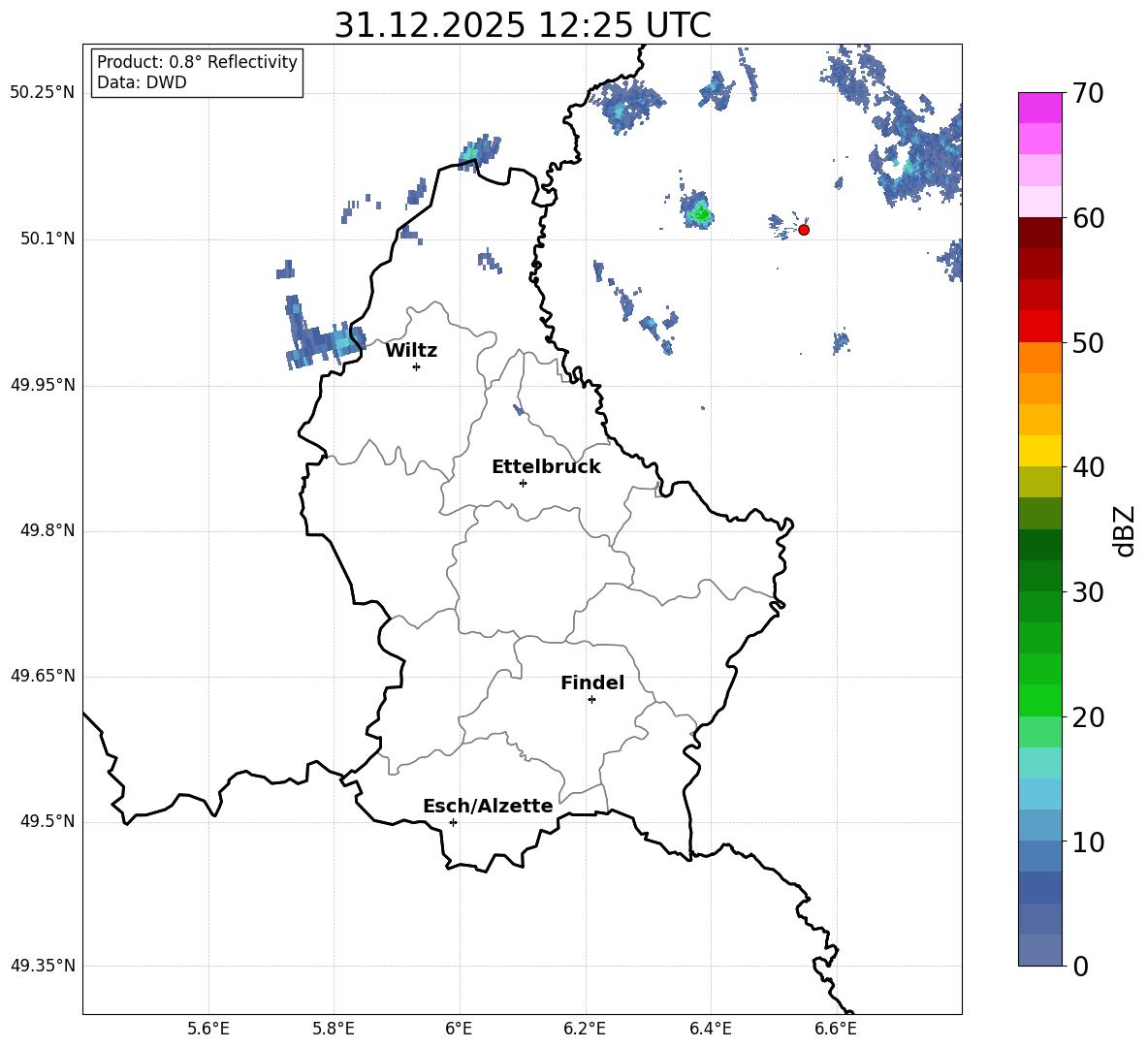Click the colorbar tick value 50
Screen dimensions: 1148x1048
pos(1088,342)
